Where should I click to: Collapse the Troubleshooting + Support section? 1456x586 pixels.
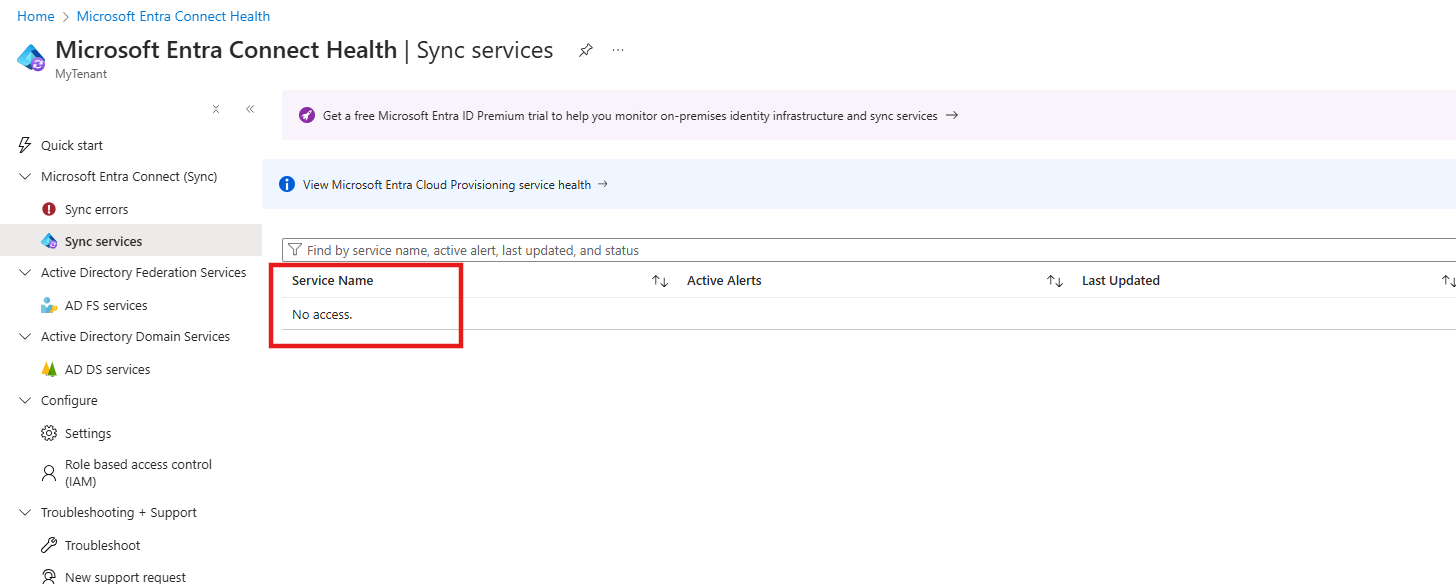tap(24, 512)
